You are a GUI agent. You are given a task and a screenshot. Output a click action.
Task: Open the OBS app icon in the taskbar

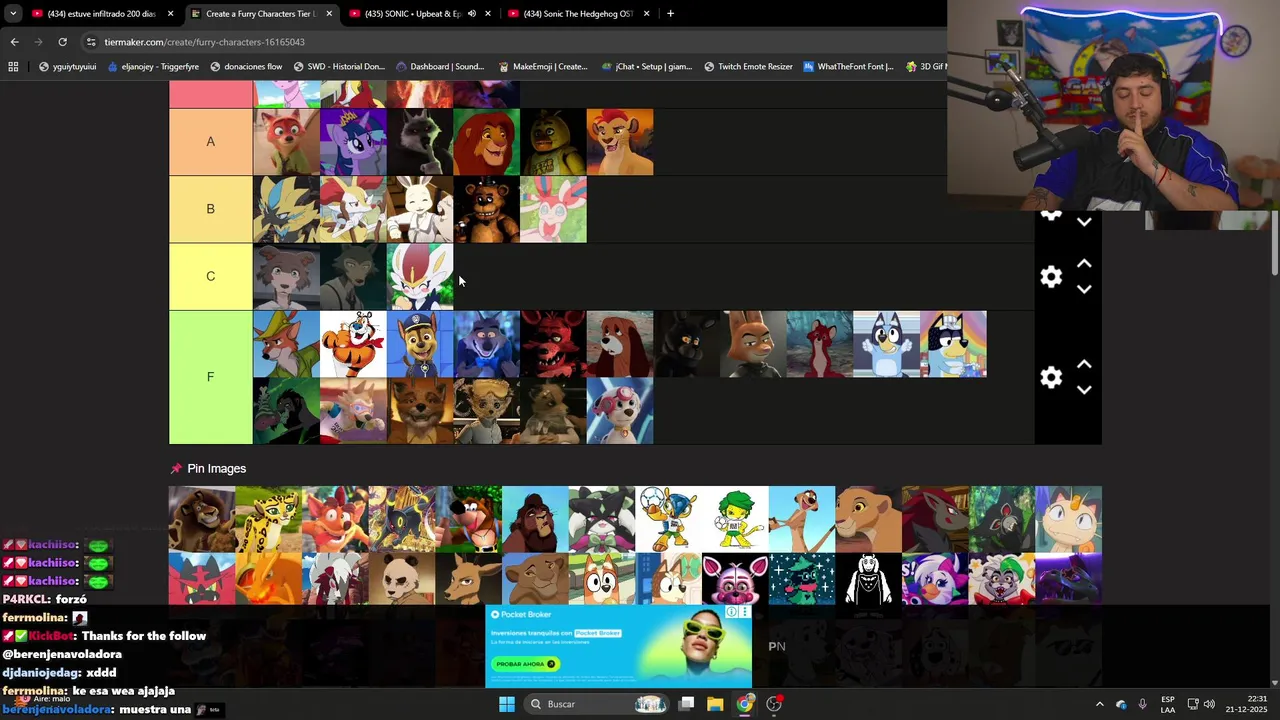pyautogui.click(x=774, y=704)
